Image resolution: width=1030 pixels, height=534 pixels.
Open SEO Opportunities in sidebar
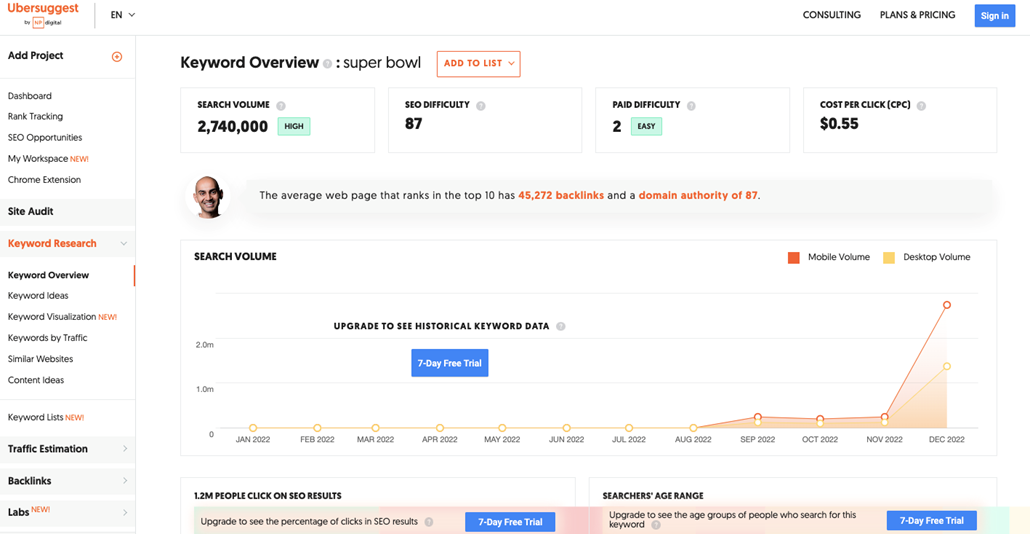[x=45, y=137]
